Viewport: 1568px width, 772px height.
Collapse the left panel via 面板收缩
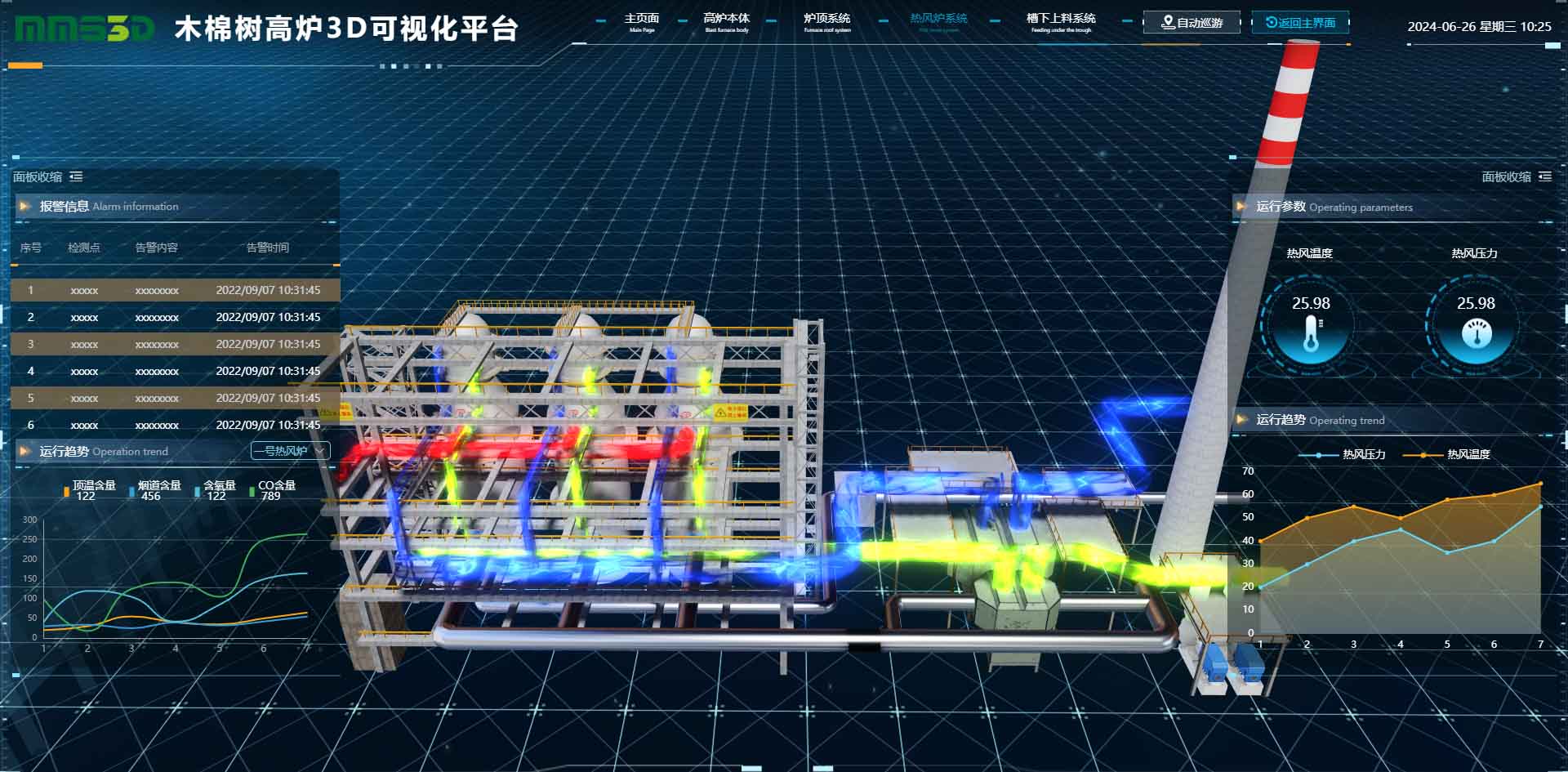tap(38, 176)
